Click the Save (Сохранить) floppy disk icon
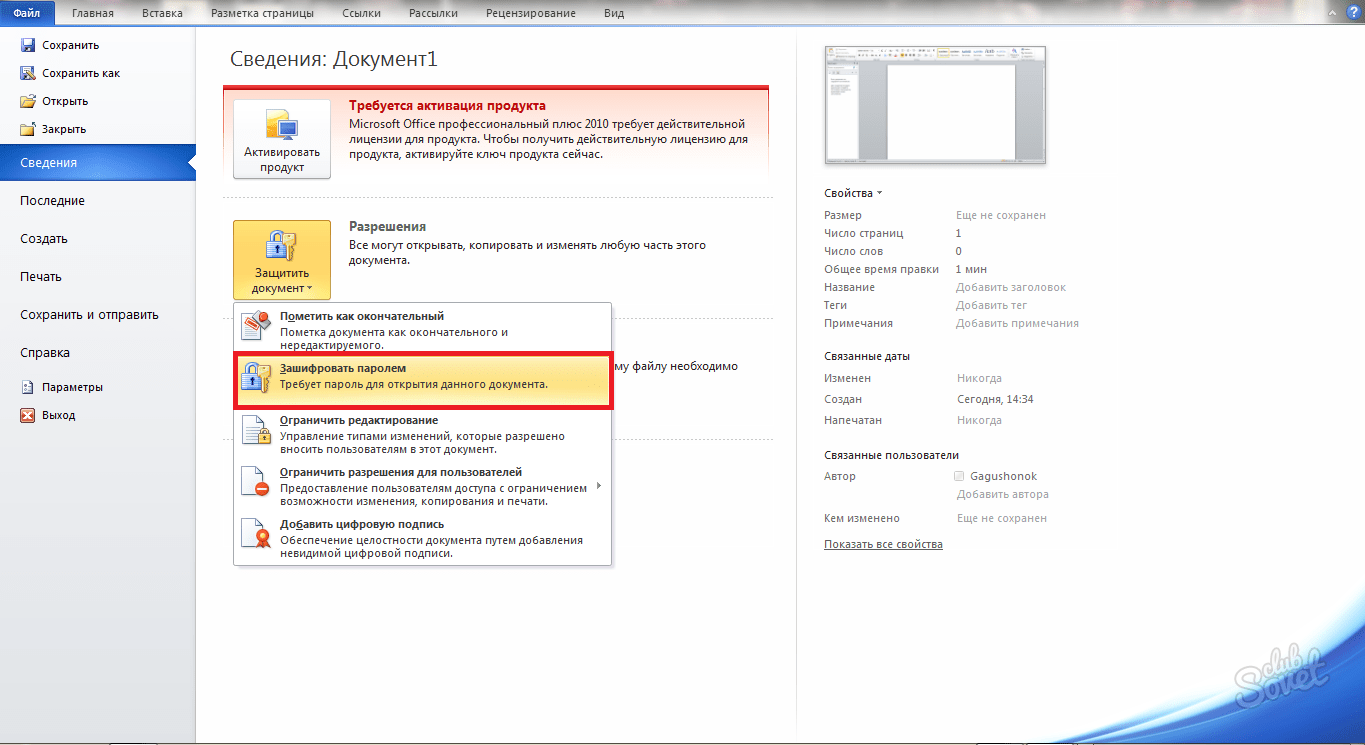Viewport: 1365px width, 745px height. click(28, 45)
